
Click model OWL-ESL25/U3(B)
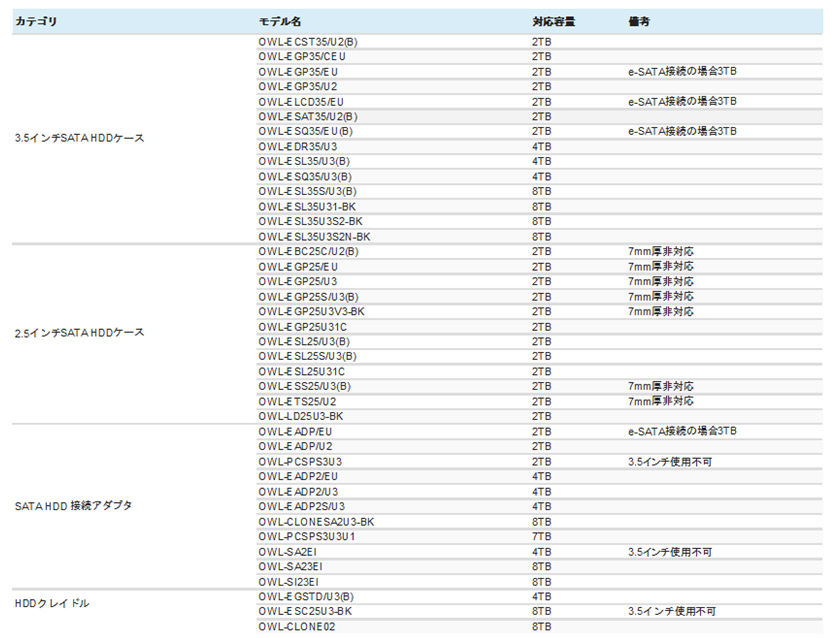[304, 342]
